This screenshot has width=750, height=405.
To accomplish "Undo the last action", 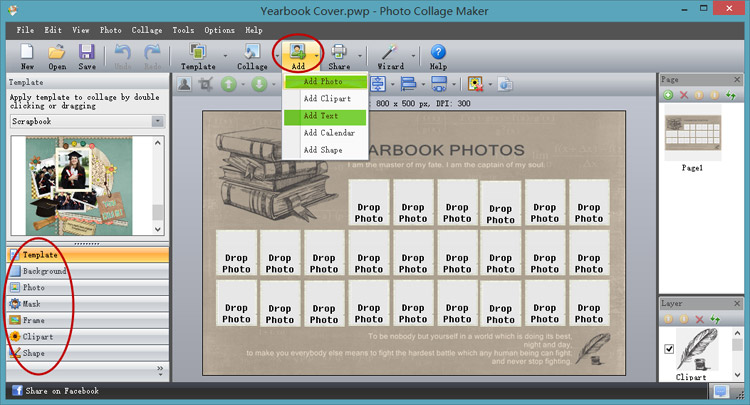I will click(x=123, y=56).
